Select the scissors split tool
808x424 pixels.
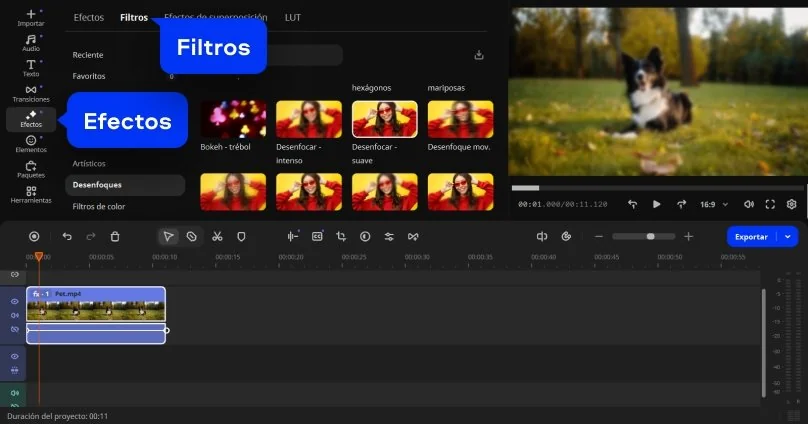coord(217,236)
